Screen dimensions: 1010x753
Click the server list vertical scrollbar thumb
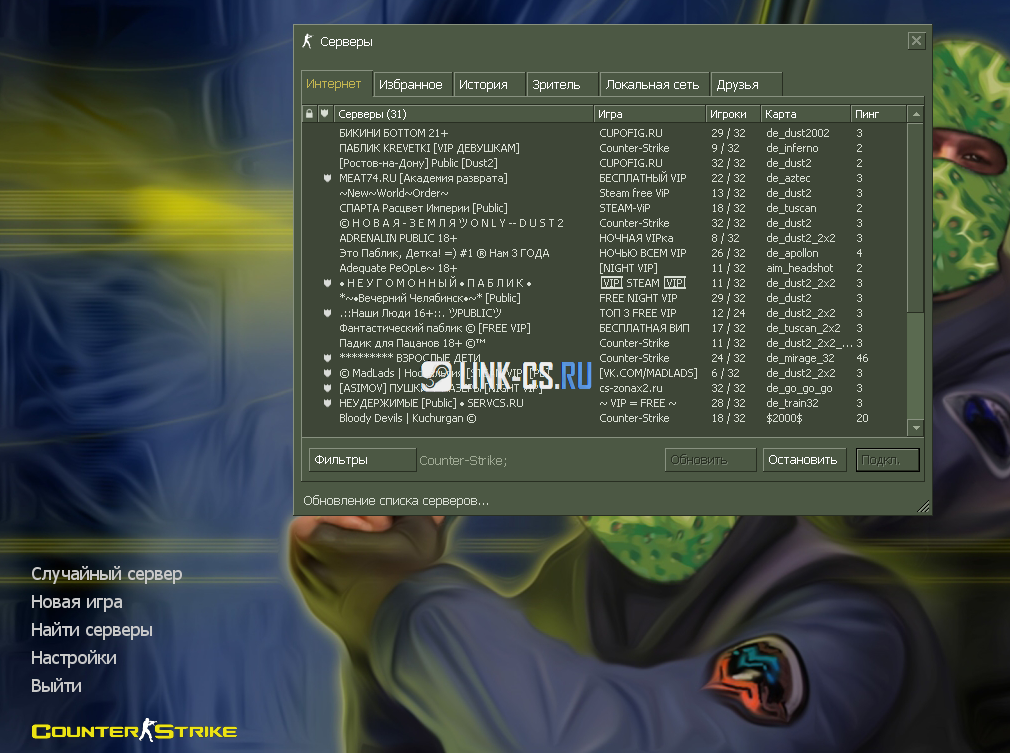pos(914,220)
